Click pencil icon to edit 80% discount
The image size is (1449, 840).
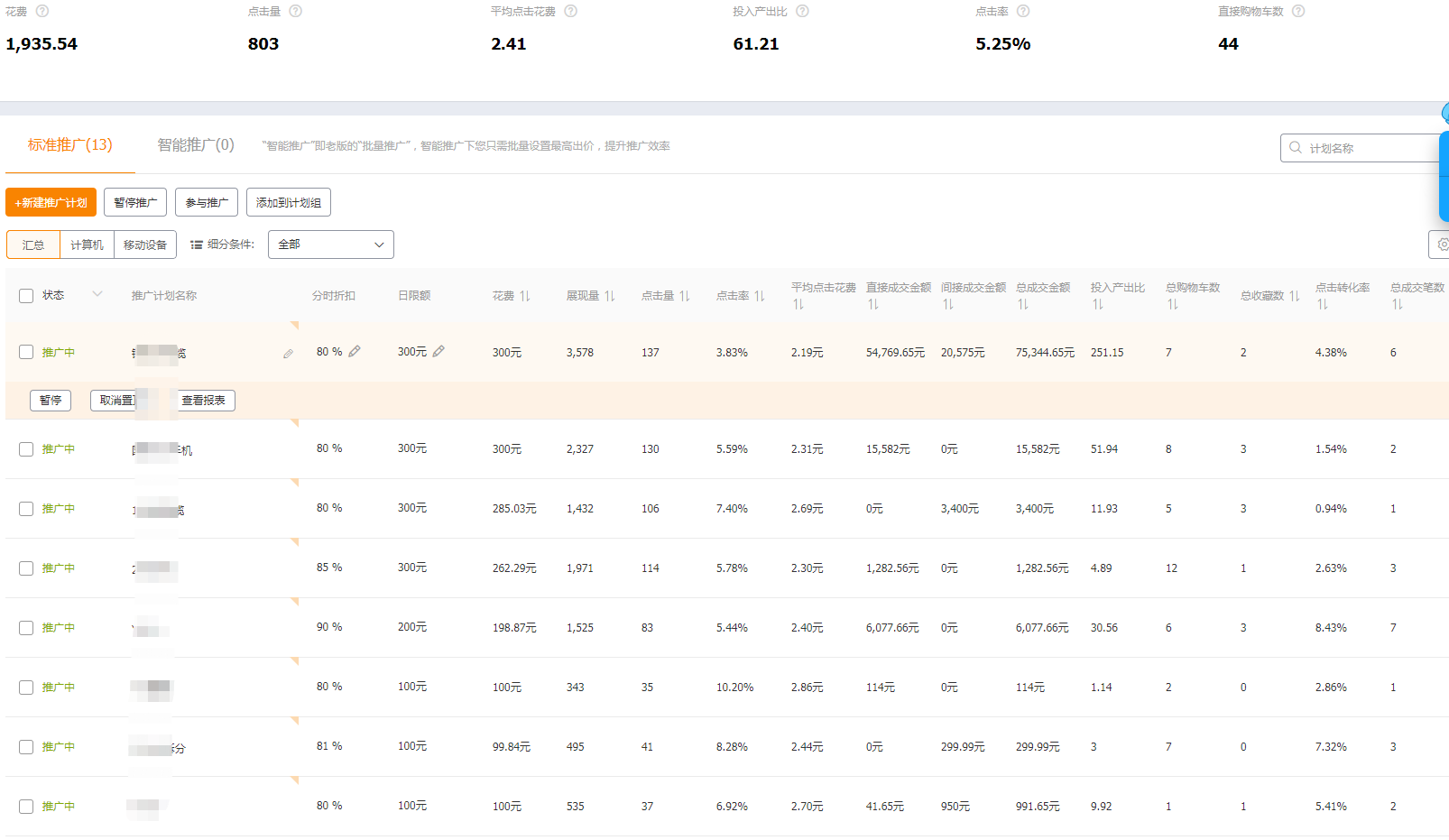tap(355, 351)
